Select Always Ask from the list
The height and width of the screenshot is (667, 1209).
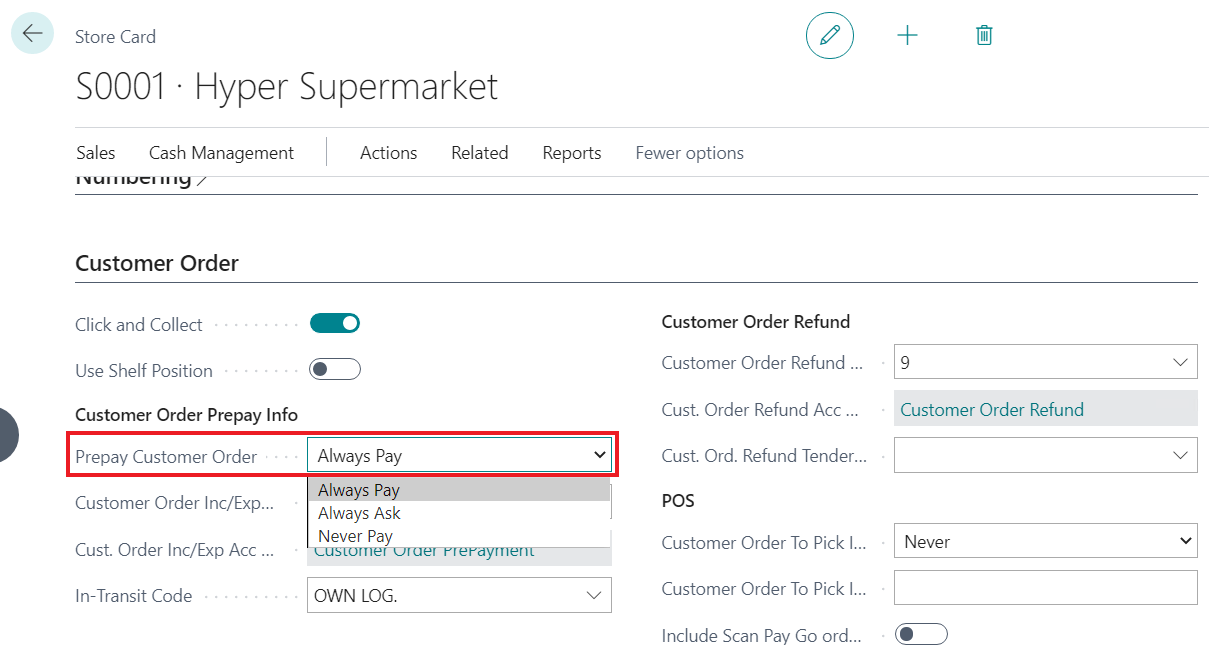coord(359,513)
